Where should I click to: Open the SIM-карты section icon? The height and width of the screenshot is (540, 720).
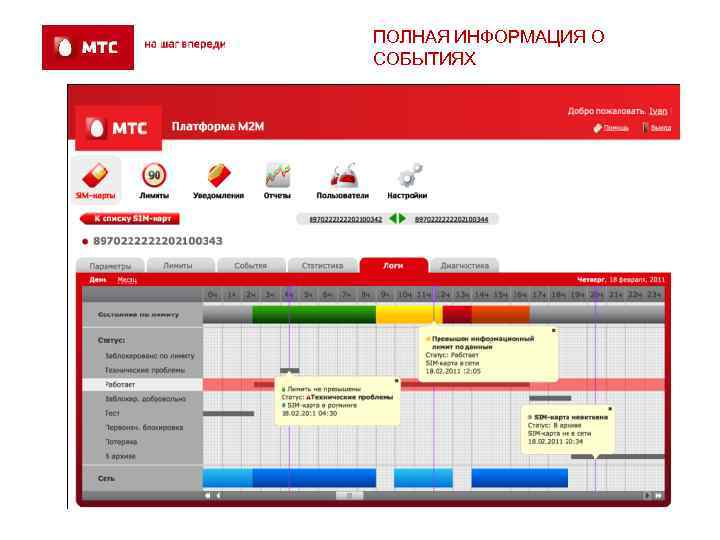click(95, 175)
